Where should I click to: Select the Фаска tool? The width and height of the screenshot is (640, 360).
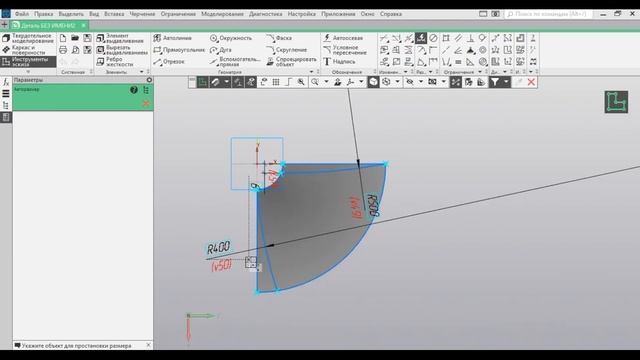click(x=279, y=38)
